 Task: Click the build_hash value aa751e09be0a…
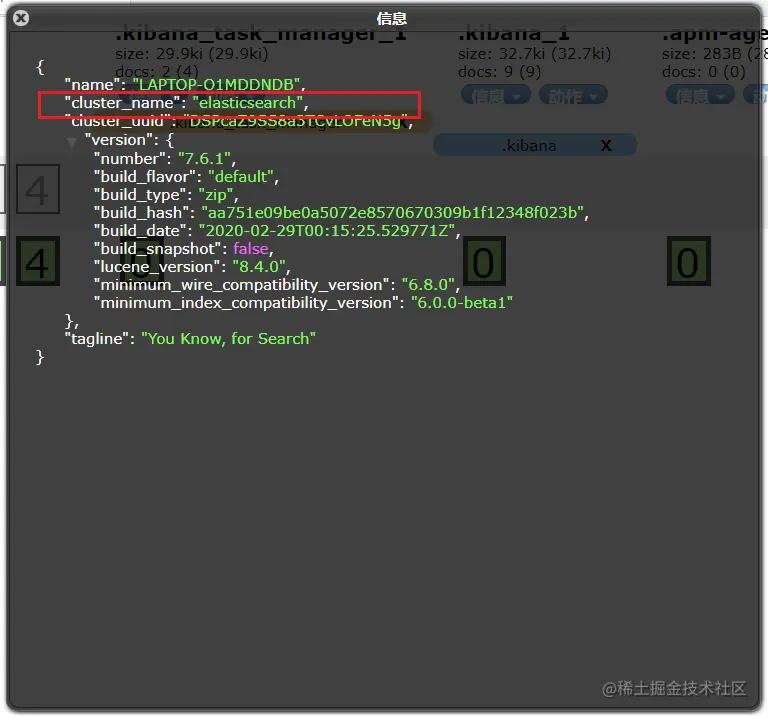coord(393,213)
